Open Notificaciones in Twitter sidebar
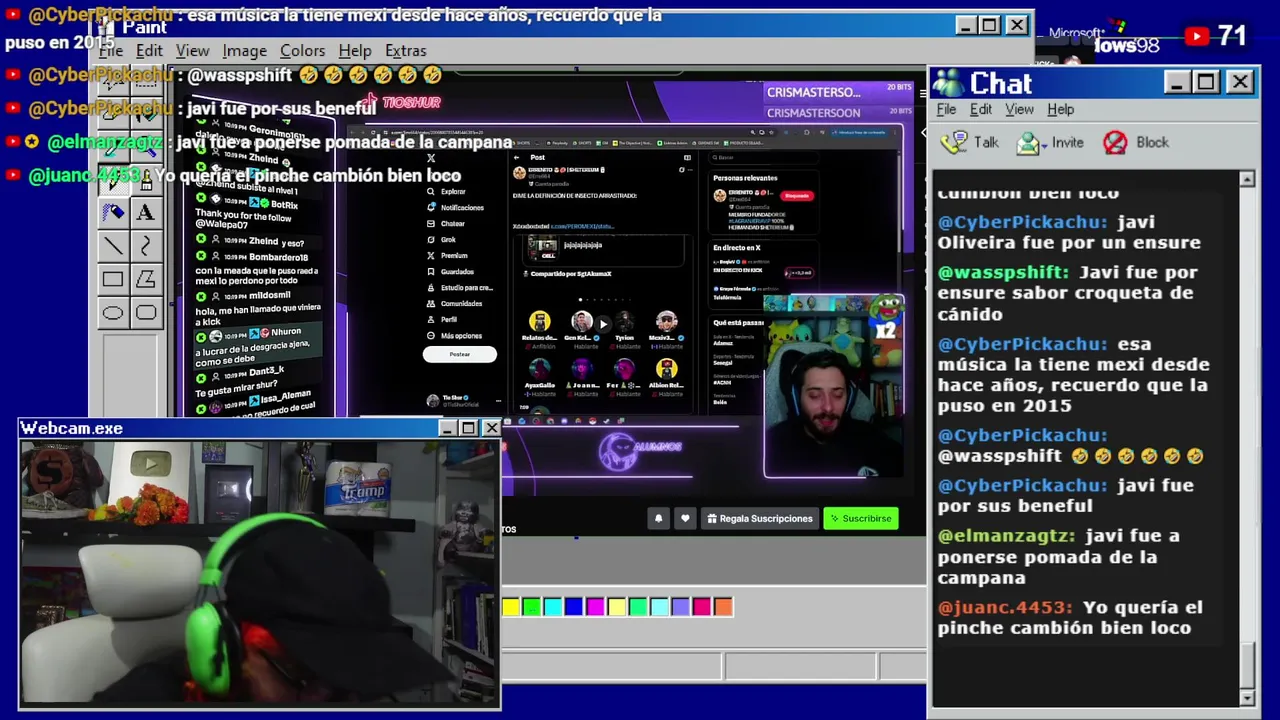The width and height of the screenshot is (1280, 720). pos(455,207)
